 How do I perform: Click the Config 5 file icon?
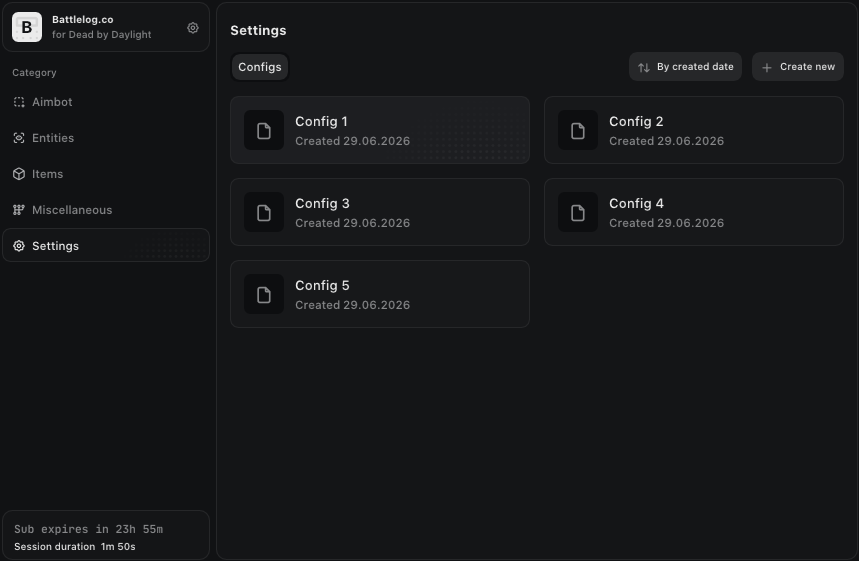264,295
